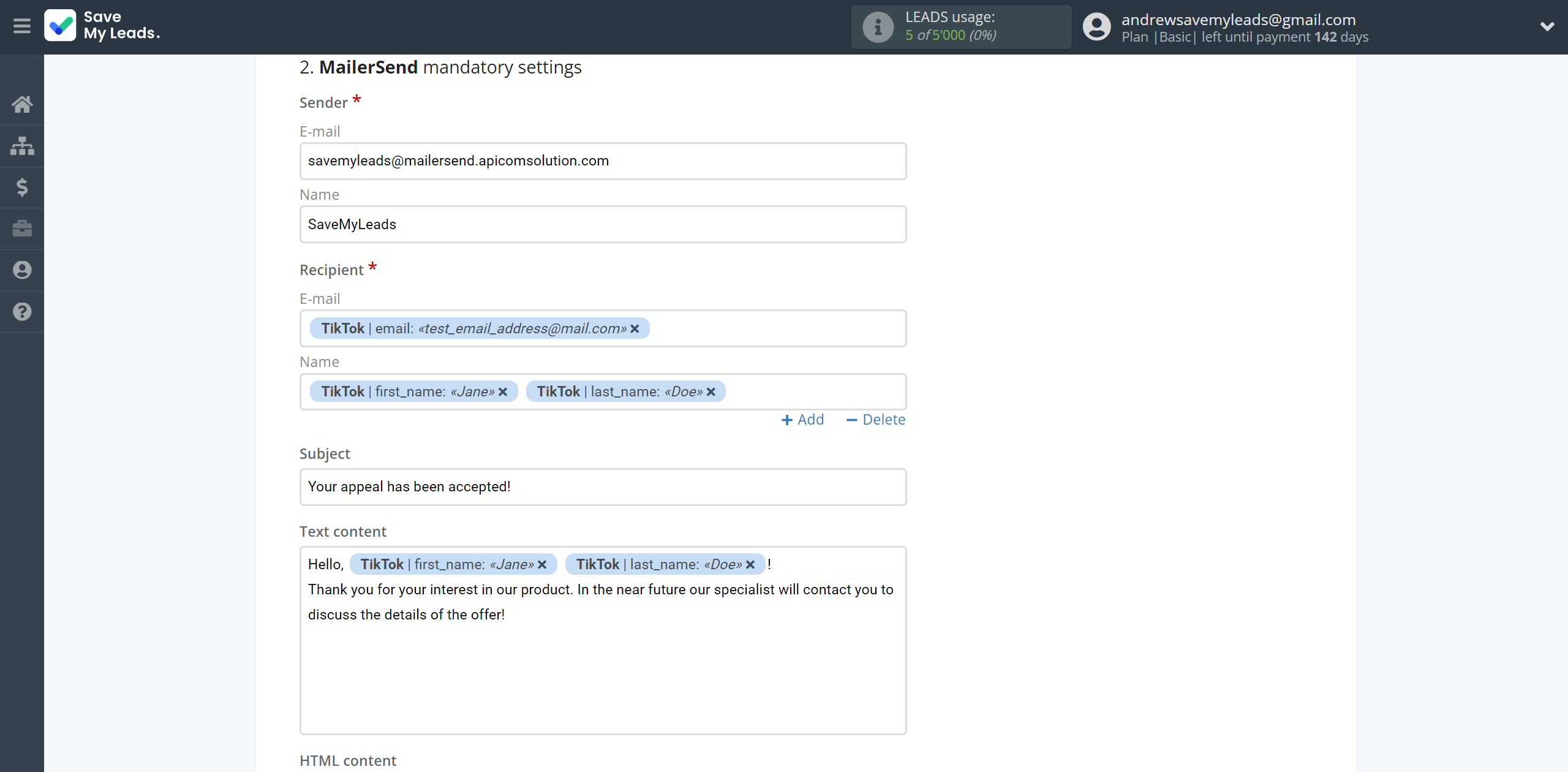Screen dimensions: 1568x772
Task: Focus the Sender E-mail field
Action: [x=603, y=161]
